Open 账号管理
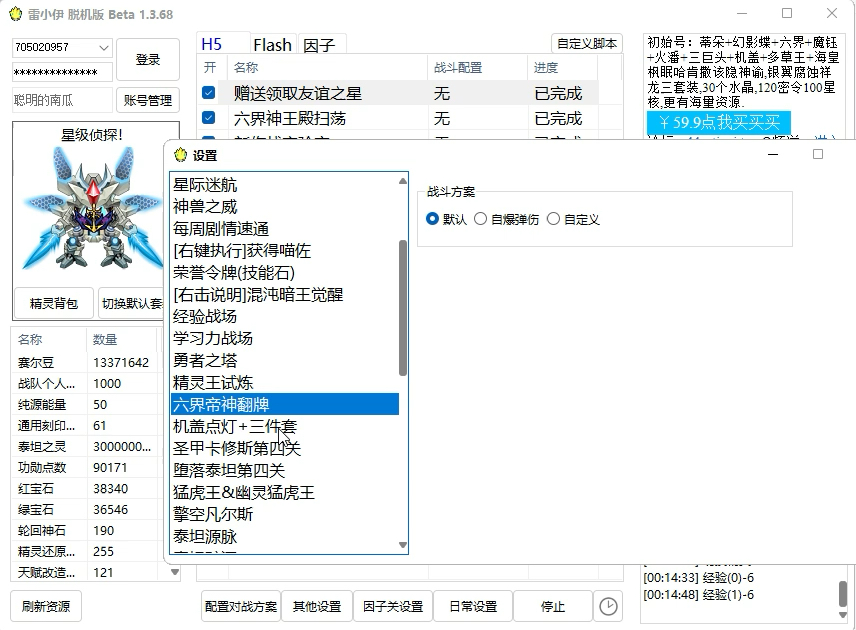Viewport: 856px width, 630px height. (x=147, y=99)
